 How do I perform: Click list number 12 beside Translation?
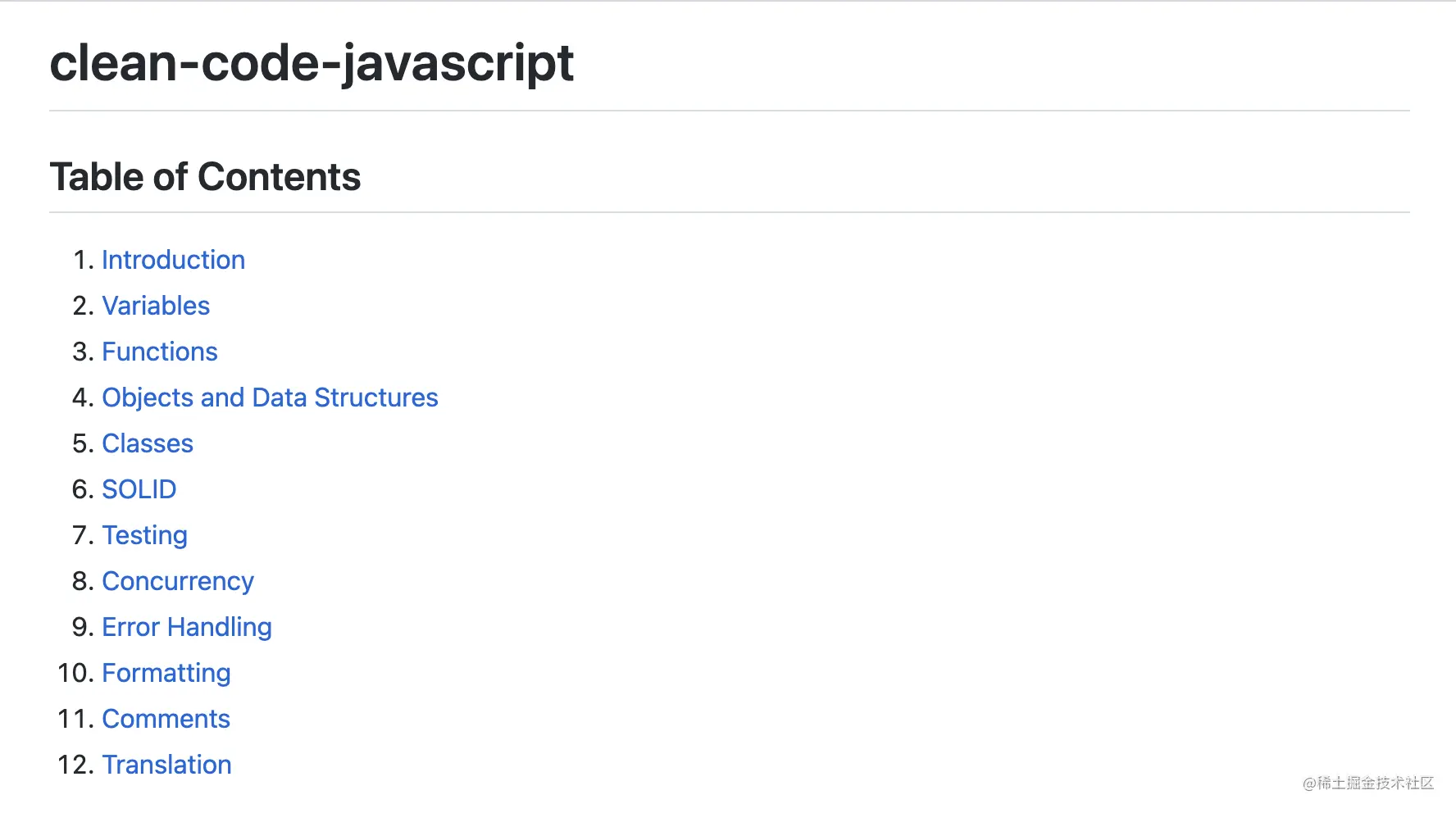pyautogui.click(x=75, y=765)
